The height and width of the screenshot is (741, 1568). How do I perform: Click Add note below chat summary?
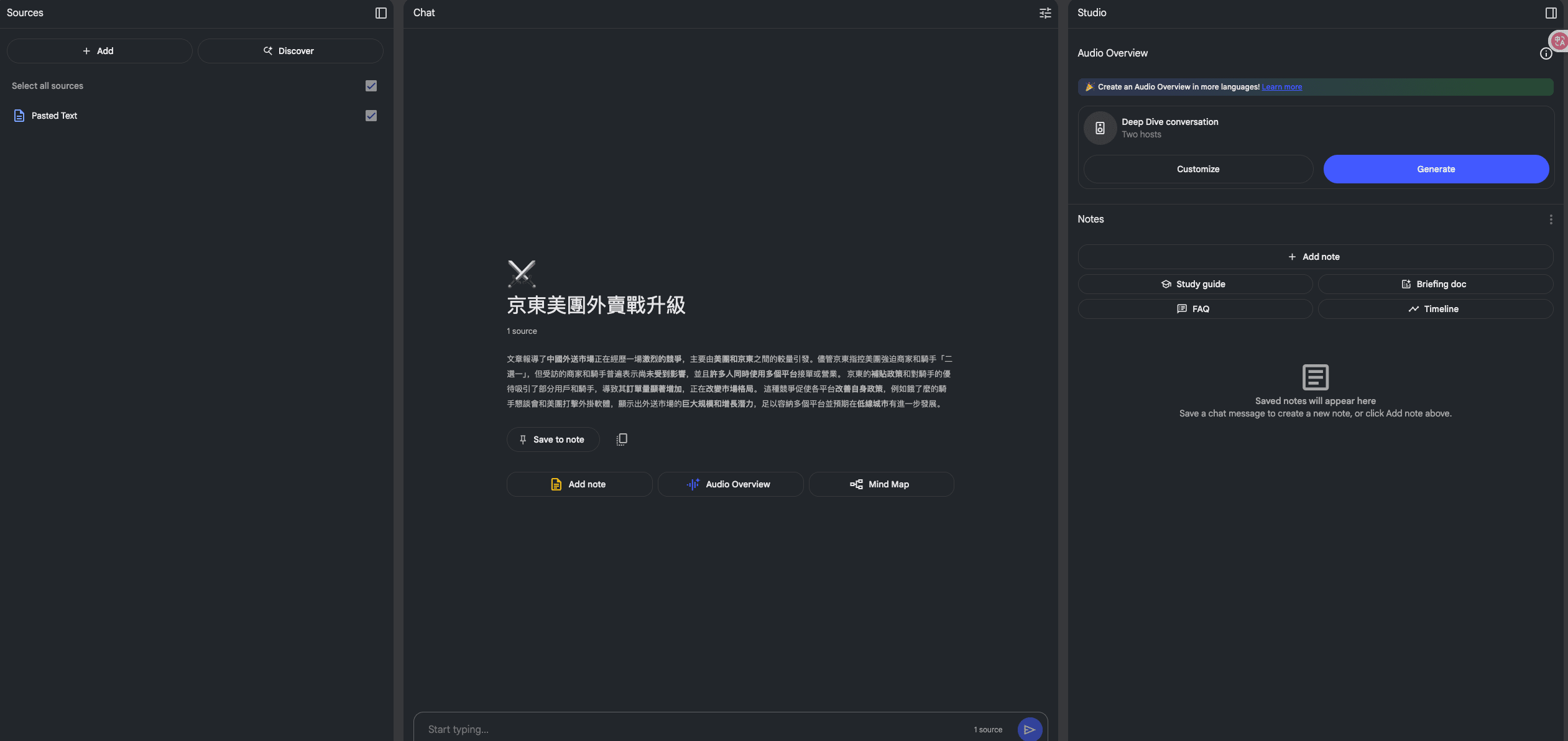coord(579,484)
